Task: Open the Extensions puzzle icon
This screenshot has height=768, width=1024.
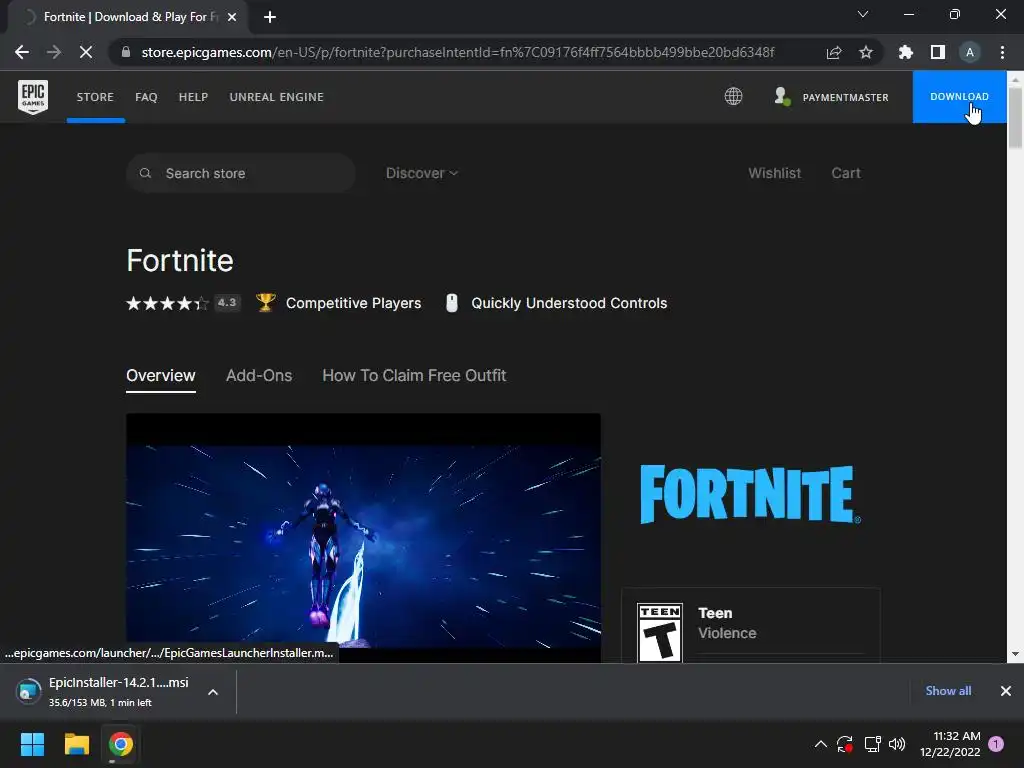Action: tap(906, 52)
